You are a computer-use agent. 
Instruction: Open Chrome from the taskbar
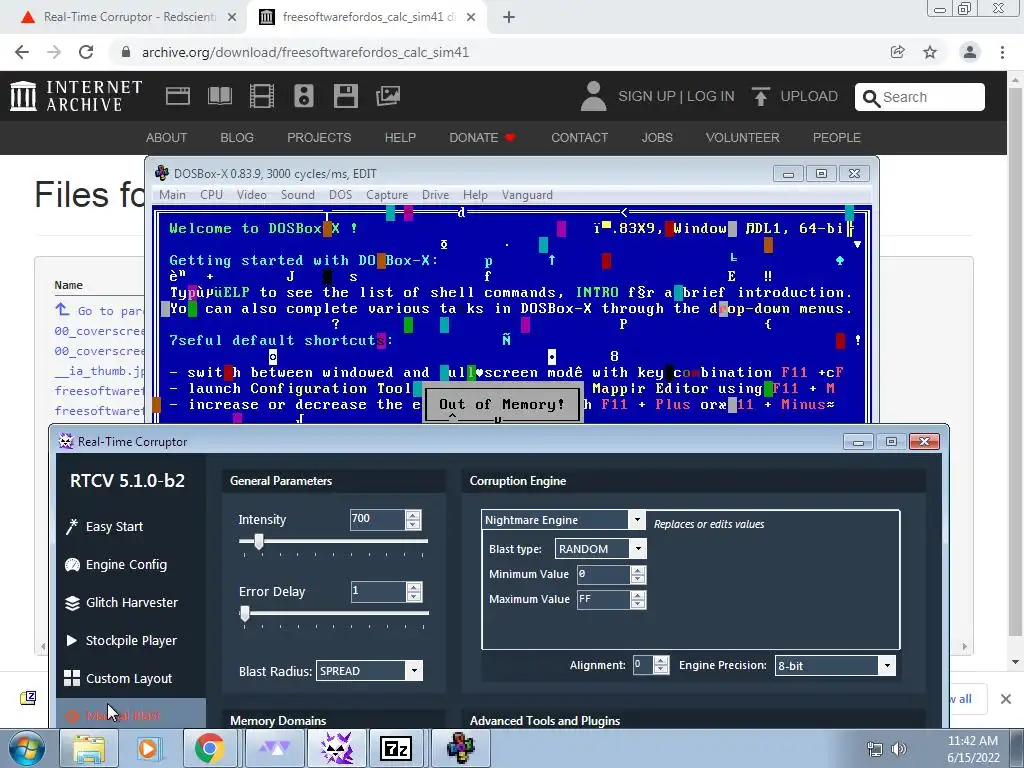click(209, 748)
